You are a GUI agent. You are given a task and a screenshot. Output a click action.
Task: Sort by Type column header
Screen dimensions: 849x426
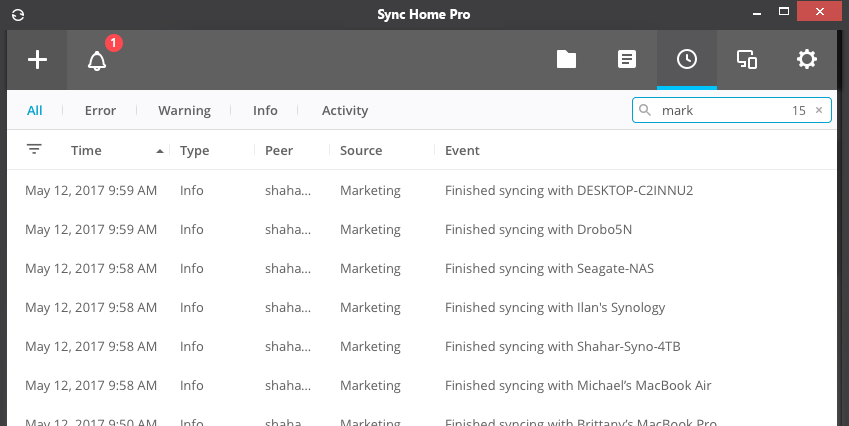194,151
